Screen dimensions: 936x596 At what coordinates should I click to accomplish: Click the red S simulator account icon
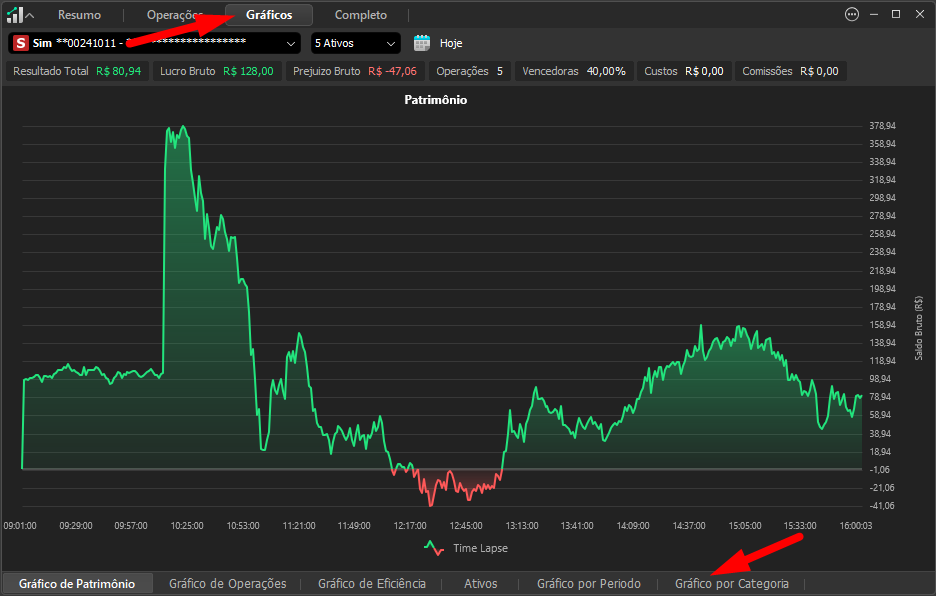[x=21, y=43]
